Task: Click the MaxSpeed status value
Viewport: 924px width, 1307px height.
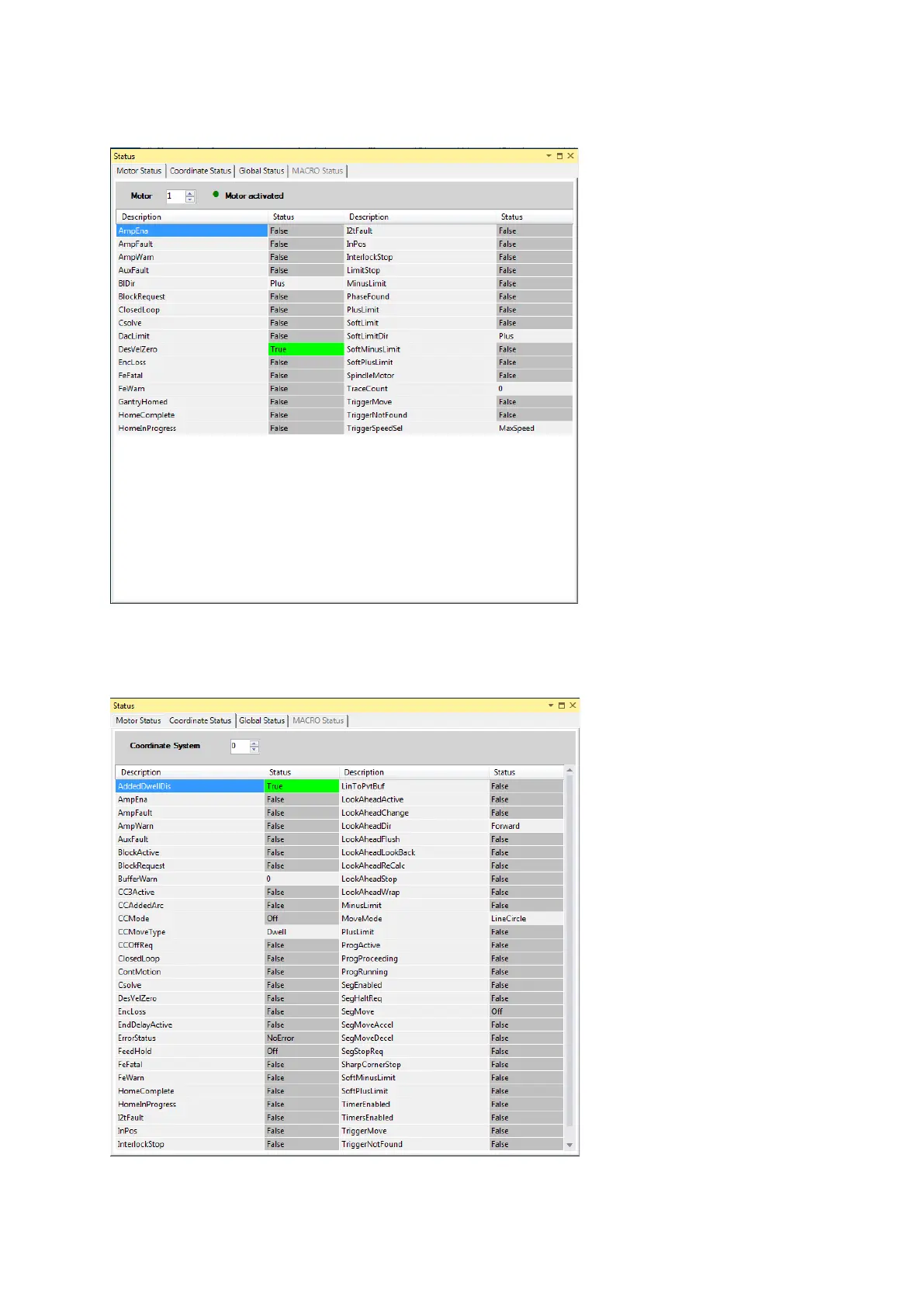Action: [x=517, y=428]
